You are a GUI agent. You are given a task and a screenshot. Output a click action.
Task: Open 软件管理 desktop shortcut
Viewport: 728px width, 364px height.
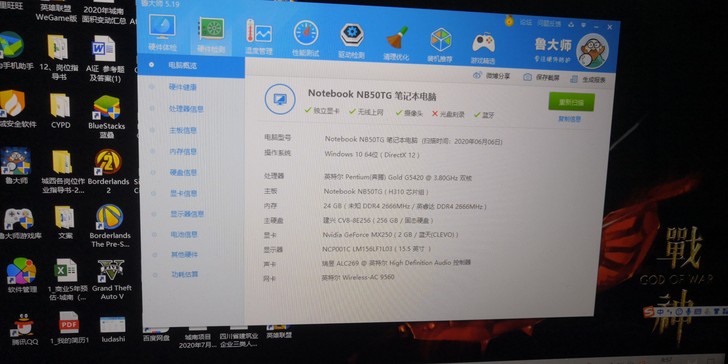21,276
